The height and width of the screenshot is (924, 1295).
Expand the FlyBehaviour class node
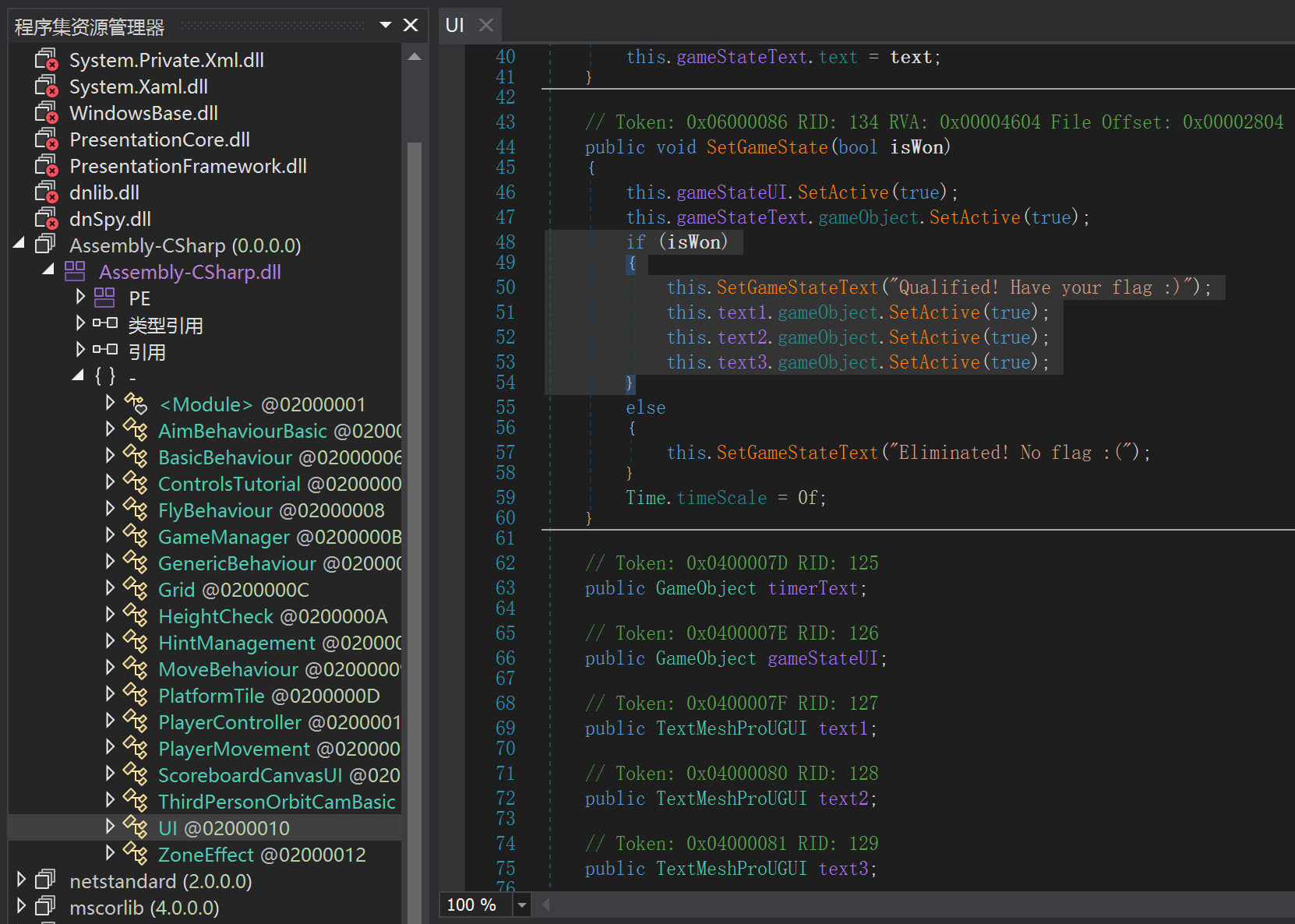click(x=110, y=508)
